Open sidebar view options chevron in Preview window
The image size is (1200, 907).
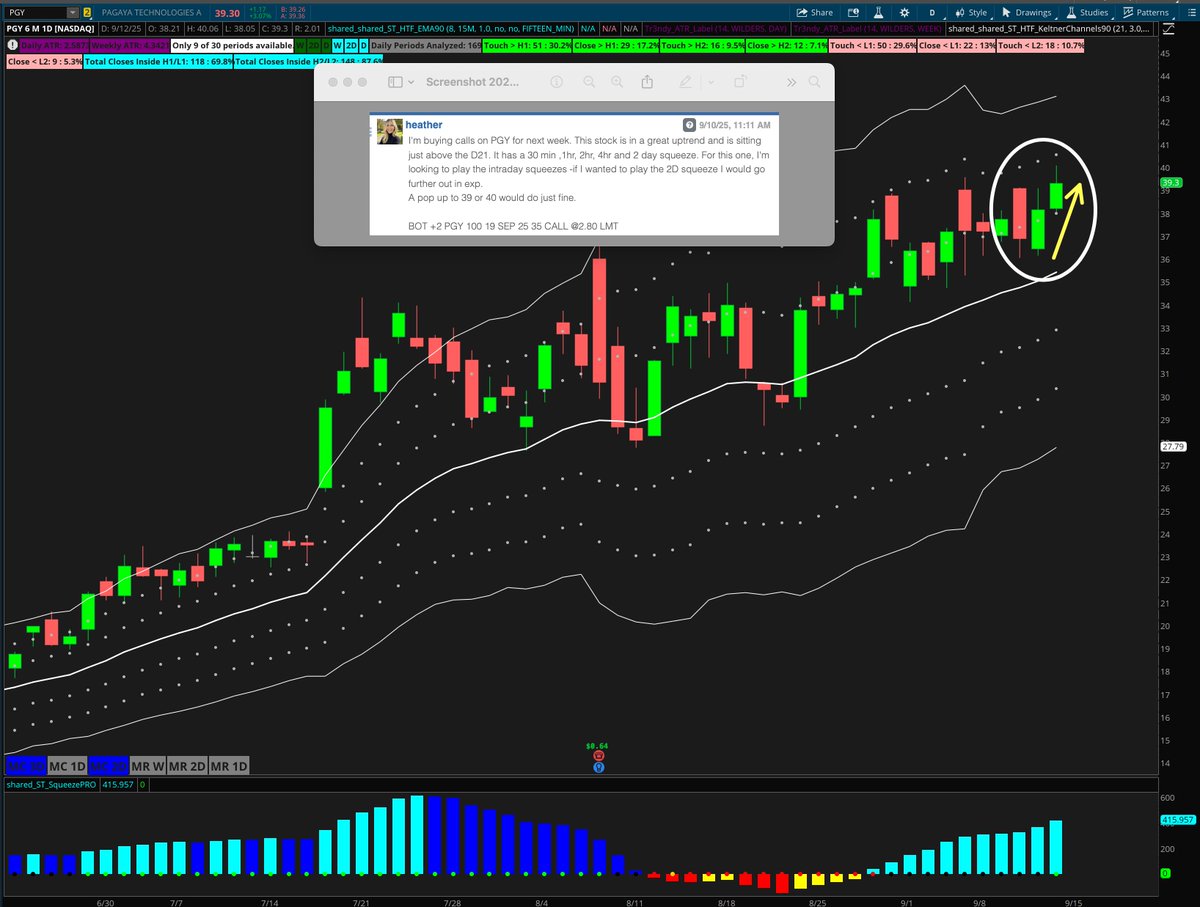tap(409, 82)
